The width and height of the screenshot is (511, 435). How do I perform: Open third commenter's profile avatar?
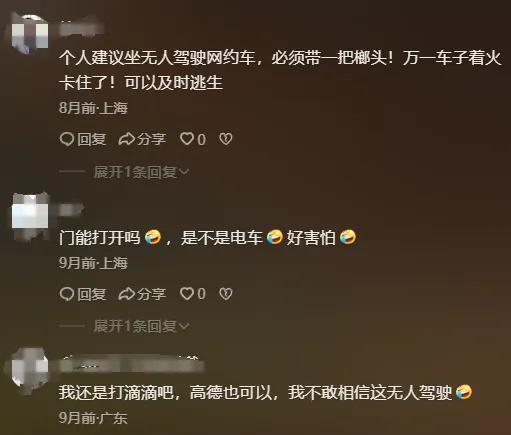click(x=30, y=367)
